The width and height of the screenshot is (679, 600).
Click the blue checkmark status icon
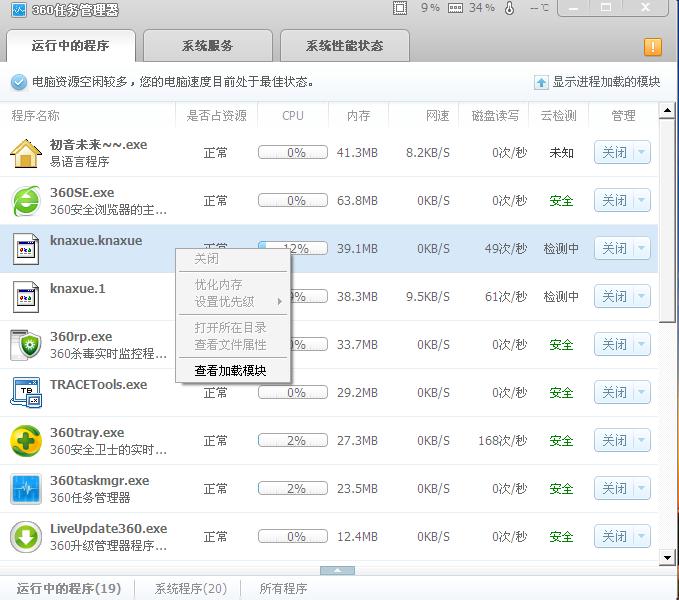pos(18,82)
